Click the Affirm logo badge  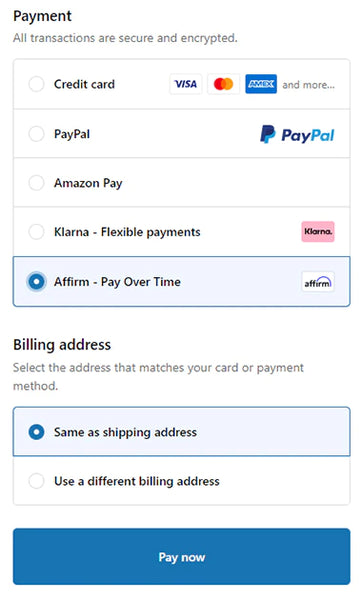pyautogui.click(x=318, y=282)
